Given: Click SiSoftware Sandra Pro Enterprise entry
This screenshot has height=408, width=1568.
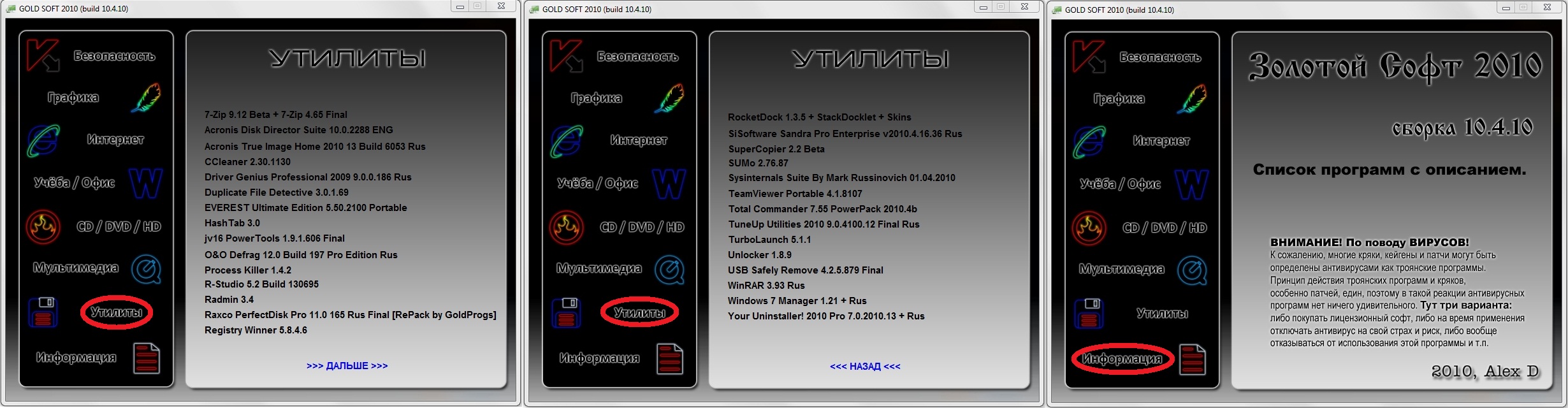Looking at the screenshot, I should pyautogui.click(x=845, y=134).
